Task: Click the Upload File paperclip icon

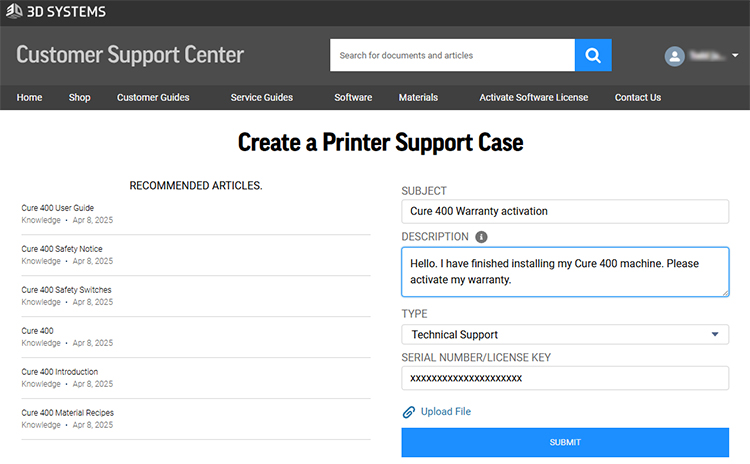Action: pos(408,412)
